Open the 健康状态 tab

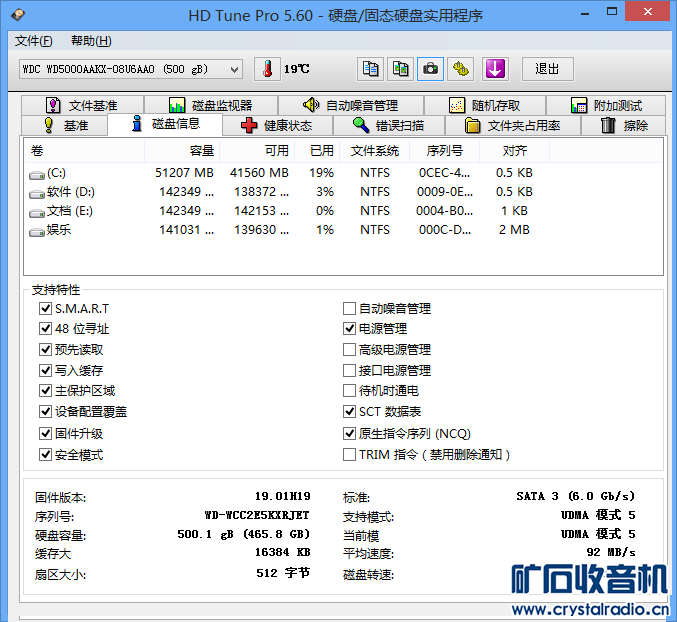click(277, 125)
